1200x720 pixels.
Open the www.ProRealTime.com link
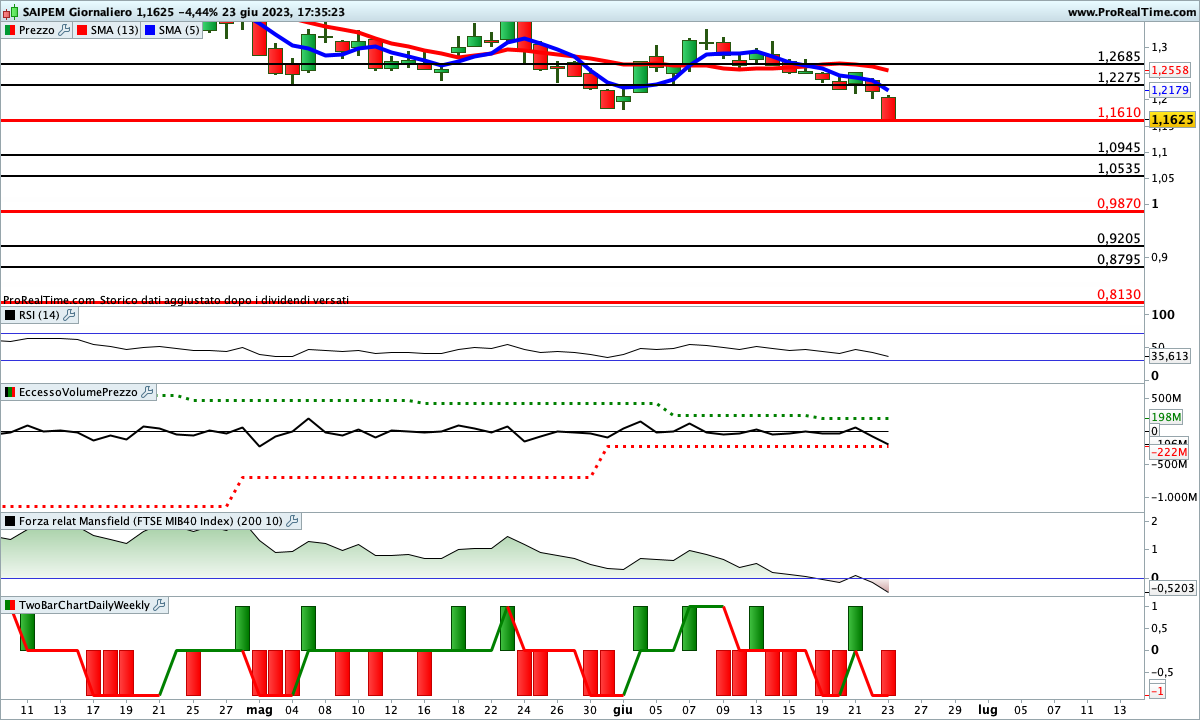[x=1132, y=12]
